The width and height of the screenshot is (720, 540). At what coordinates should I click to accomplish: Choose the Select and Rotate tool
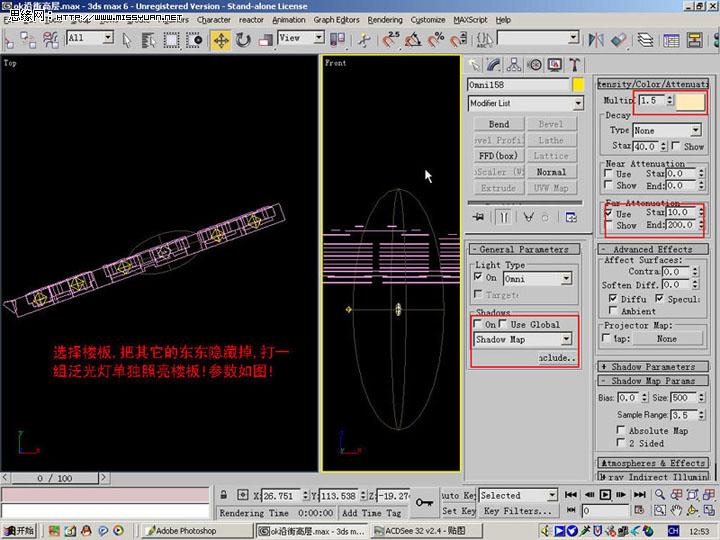tap(243, 40)
